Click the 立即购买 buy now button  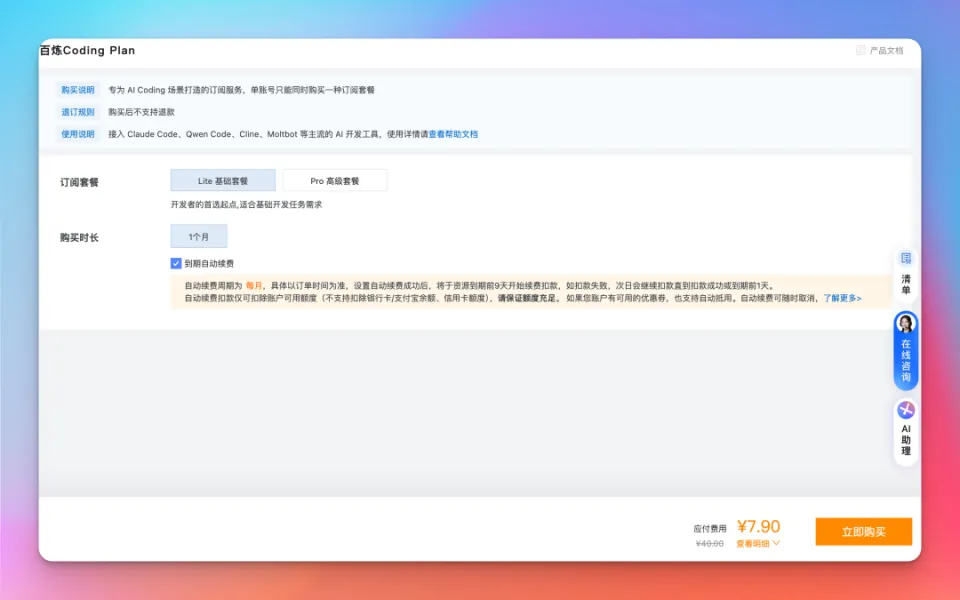coord(863,532)
